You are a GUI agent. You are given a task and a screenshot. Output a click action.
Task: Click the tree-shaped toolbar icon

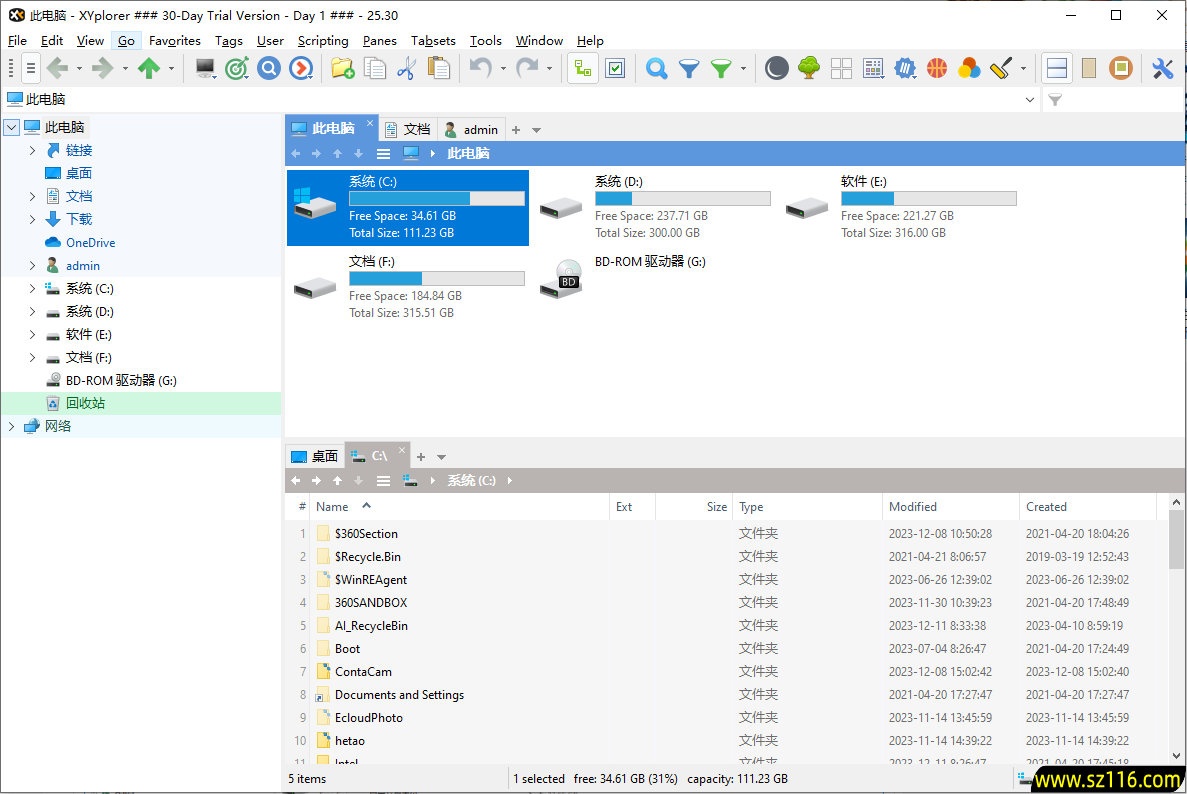(809, 68)
